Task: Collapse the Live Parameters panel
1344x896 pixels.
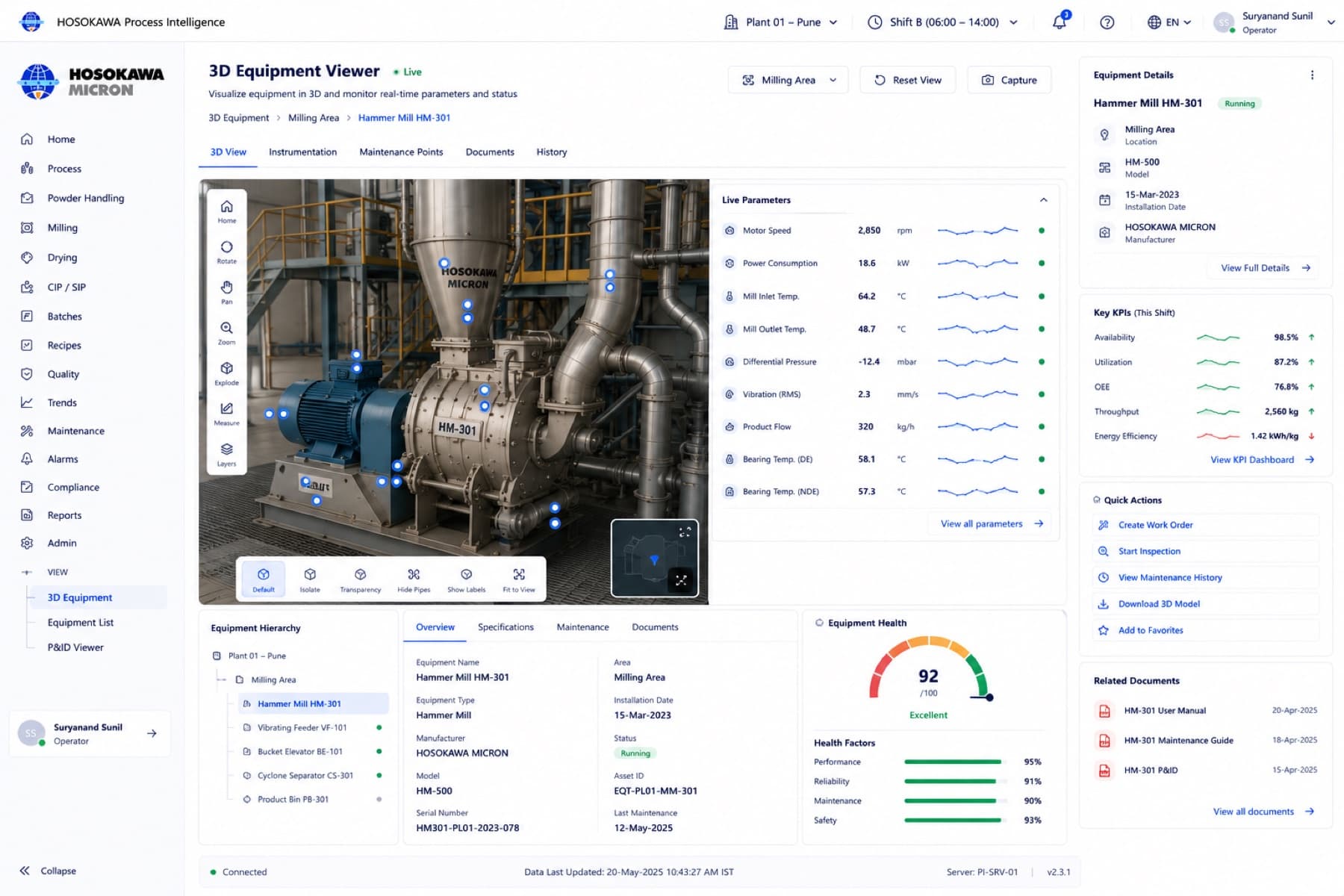Action: pos(1043,200)
